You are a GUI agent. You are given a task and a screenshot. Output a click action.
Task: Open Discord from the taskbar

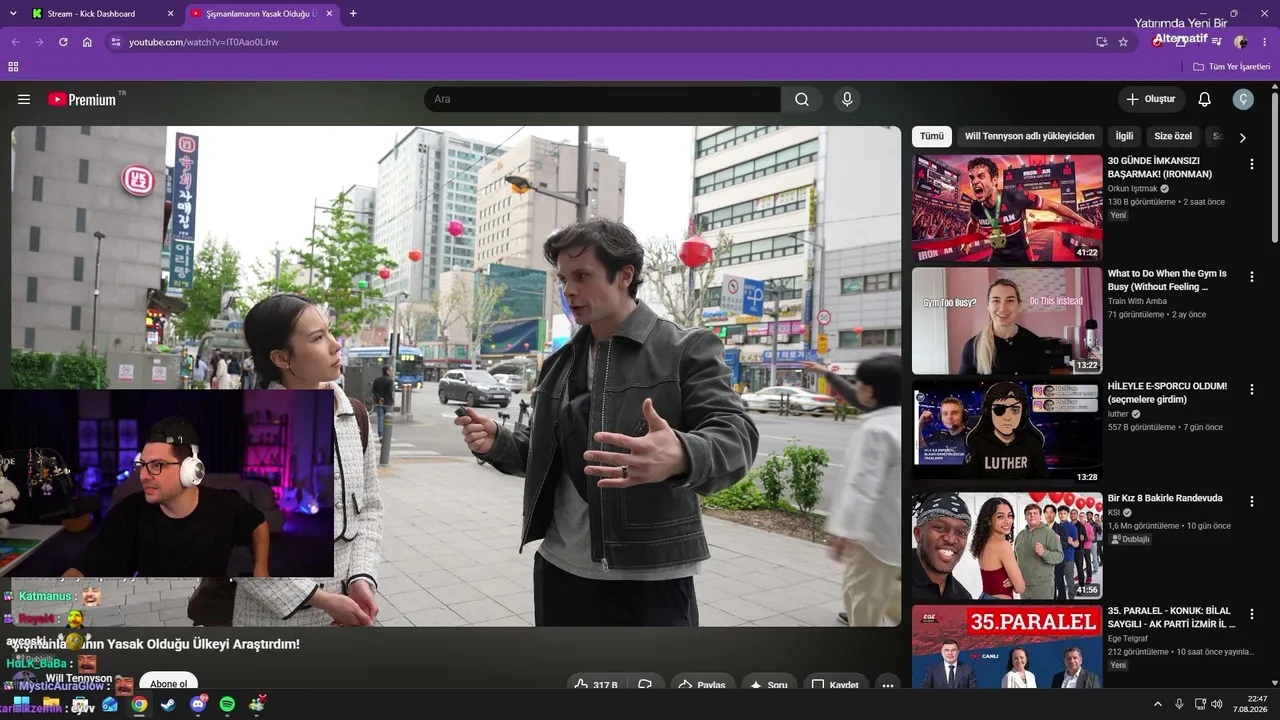click(197, 705)
